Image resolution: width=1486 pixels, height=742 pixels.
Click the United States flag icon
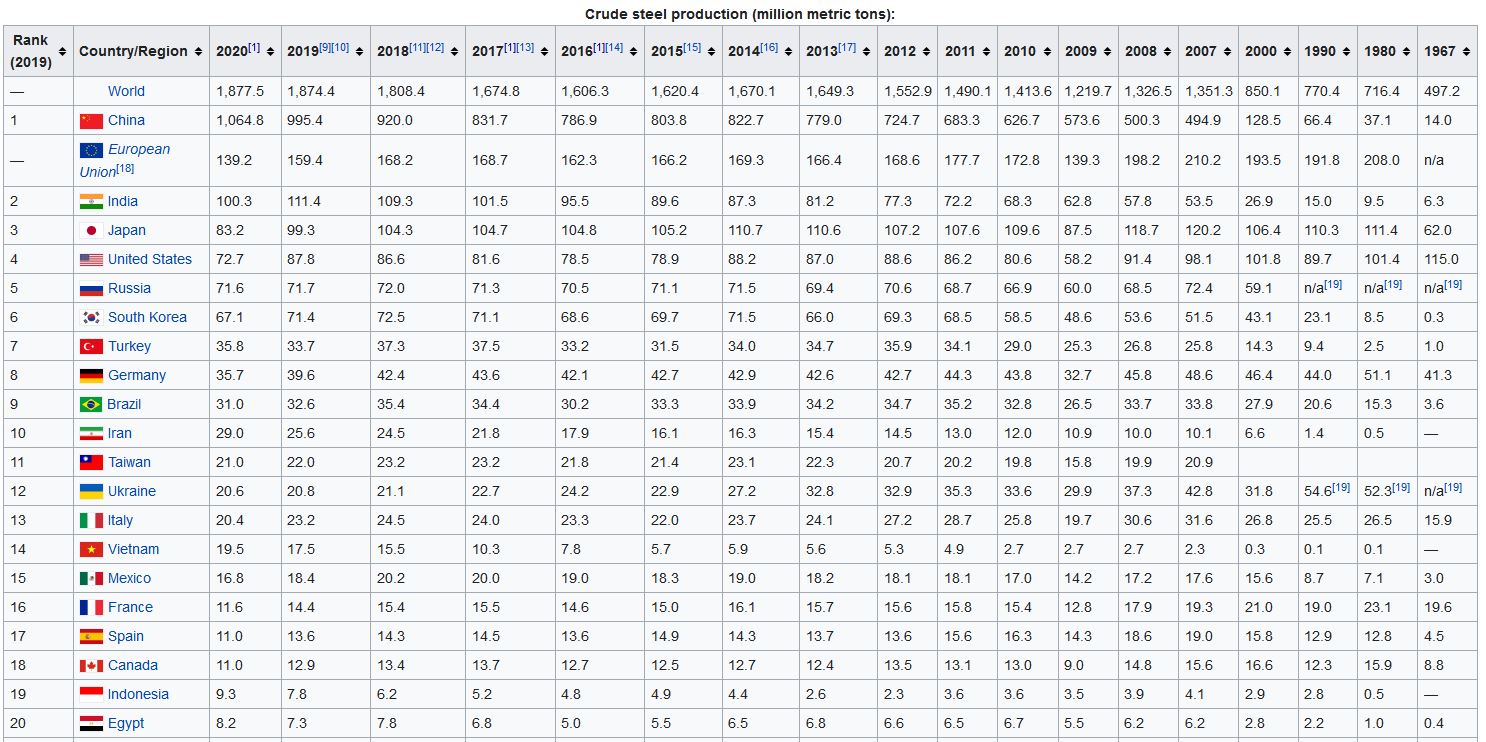pos(92,260)
